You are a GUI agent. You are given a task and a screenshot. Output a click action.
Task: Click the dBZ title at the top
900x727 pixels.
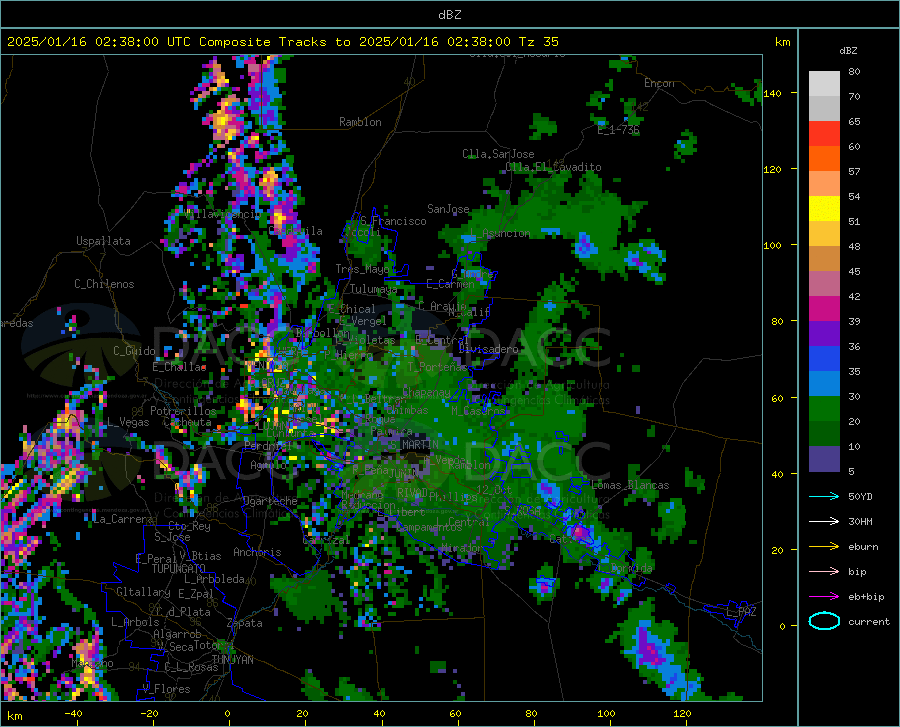point(449,15)
